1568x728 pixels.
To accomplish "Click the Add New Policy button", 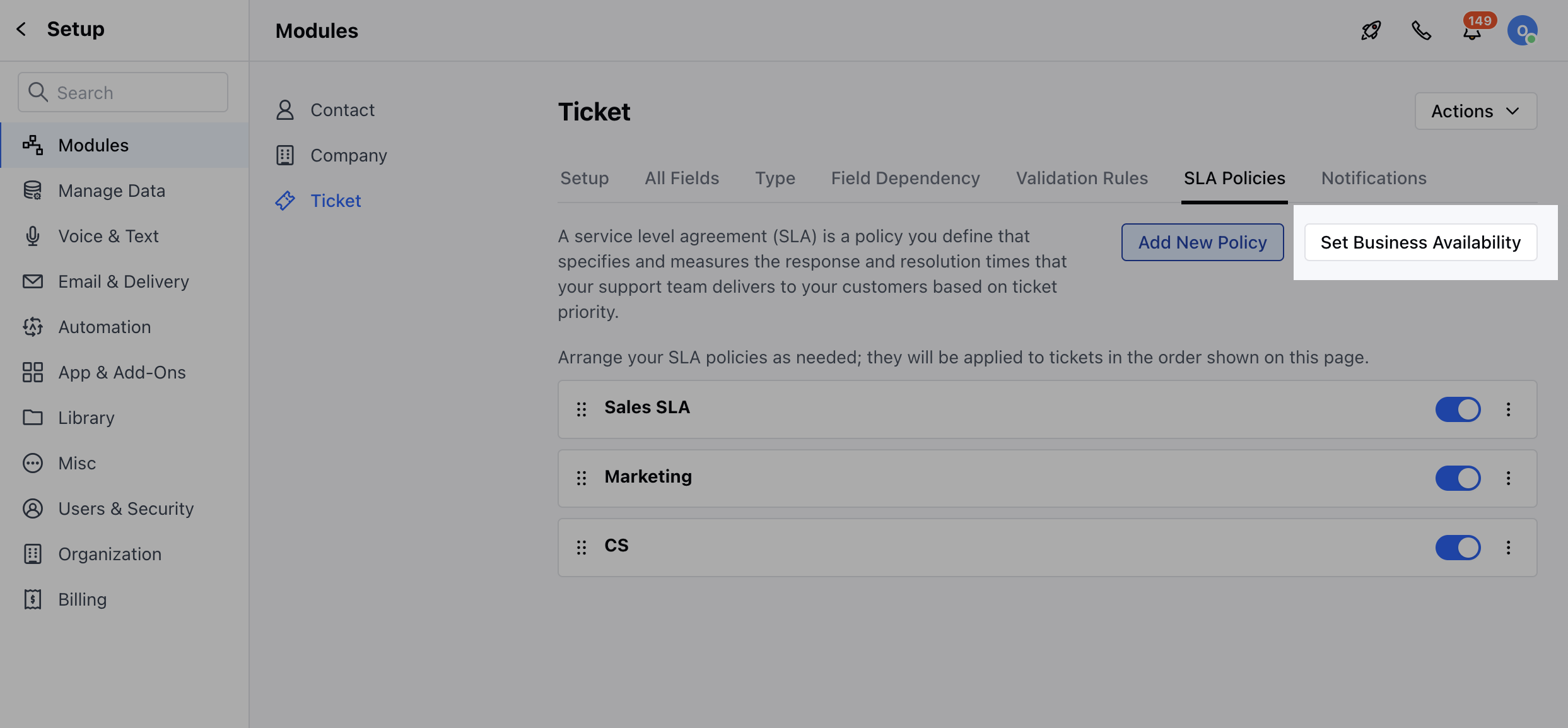I will click(x=1202, y=242).
